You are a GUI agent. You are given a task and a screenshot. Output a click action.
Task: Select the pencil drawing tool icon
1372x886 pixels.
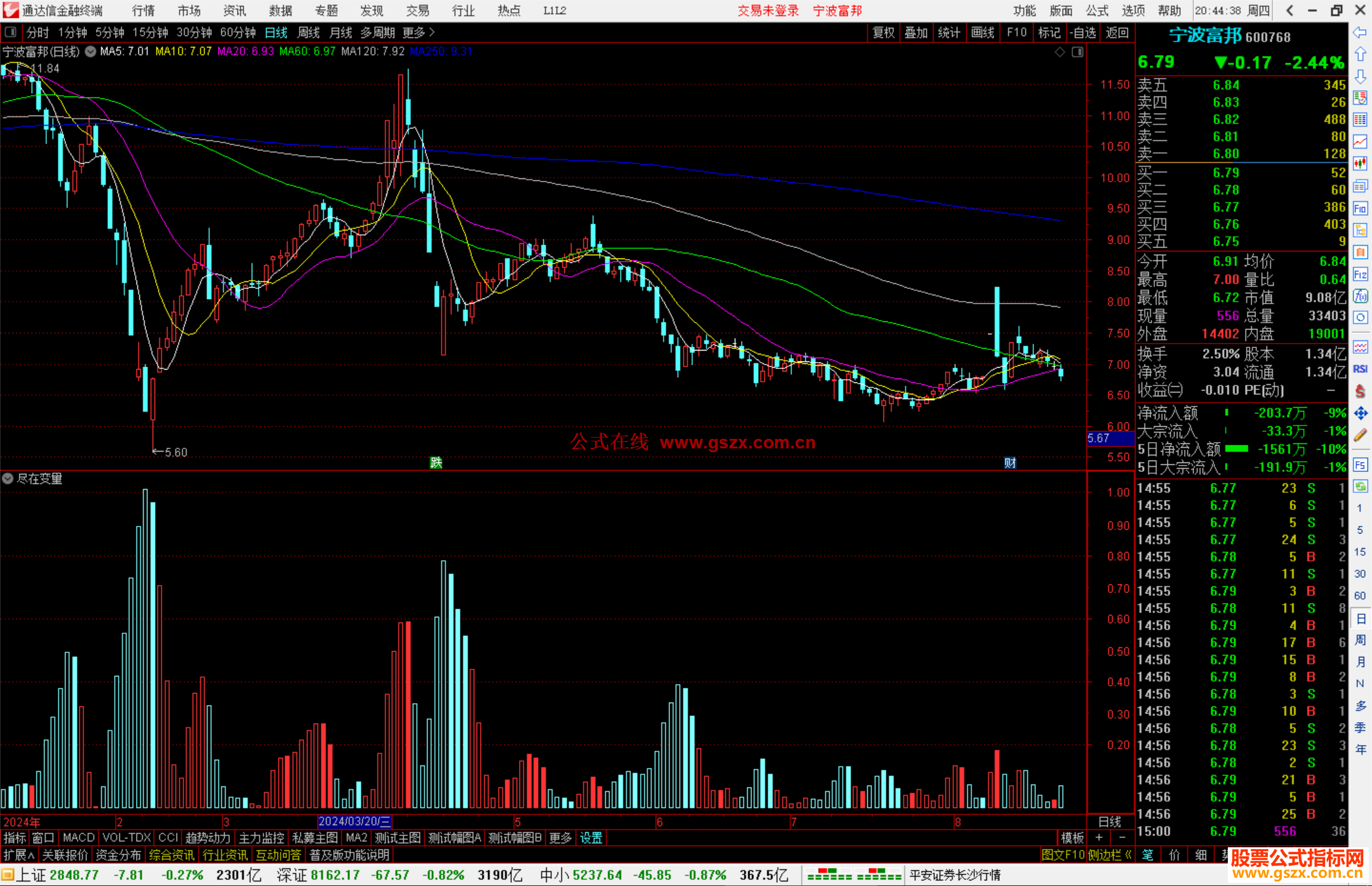pyautogui.click(x=1360, y=435)
